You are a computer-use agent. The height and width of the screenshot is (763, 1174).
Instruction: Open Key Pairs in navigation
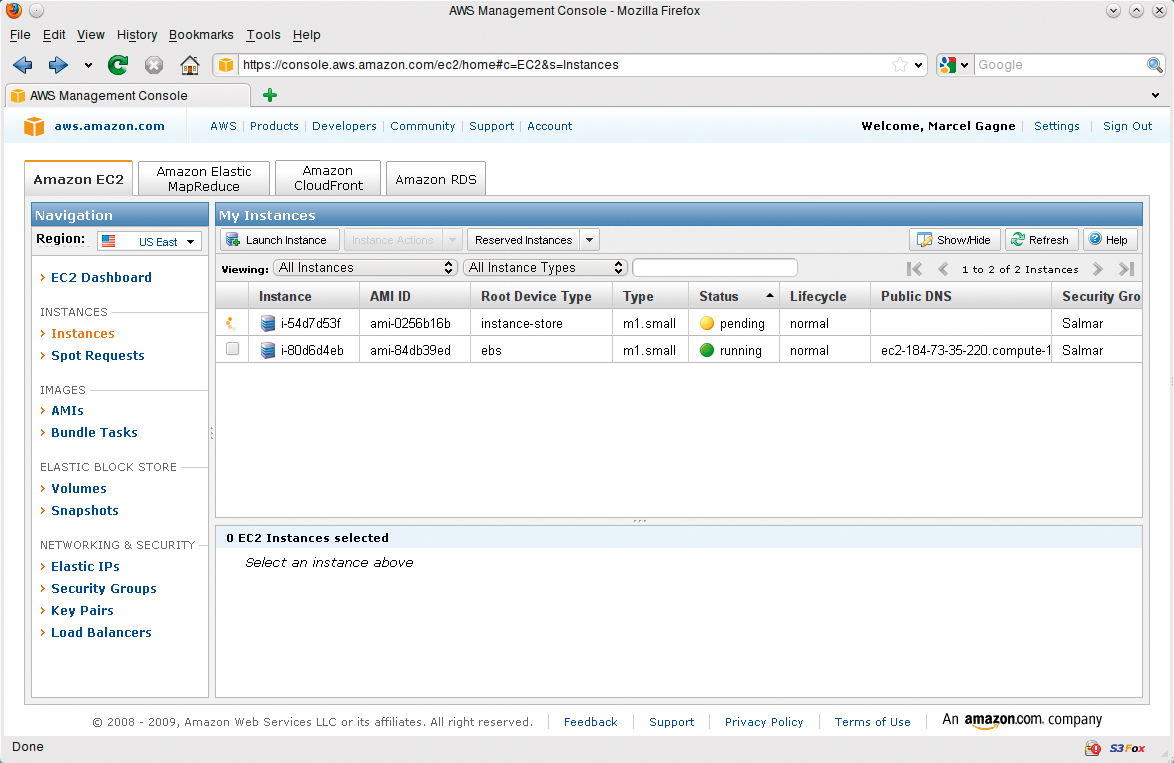[82, 610]
